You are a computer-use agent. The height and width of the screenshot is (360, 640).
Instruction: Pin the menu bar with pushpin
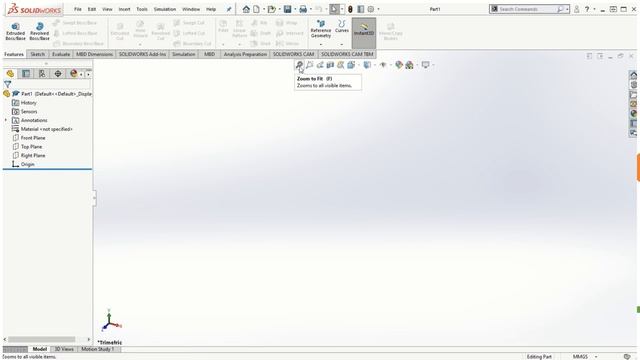229,9
